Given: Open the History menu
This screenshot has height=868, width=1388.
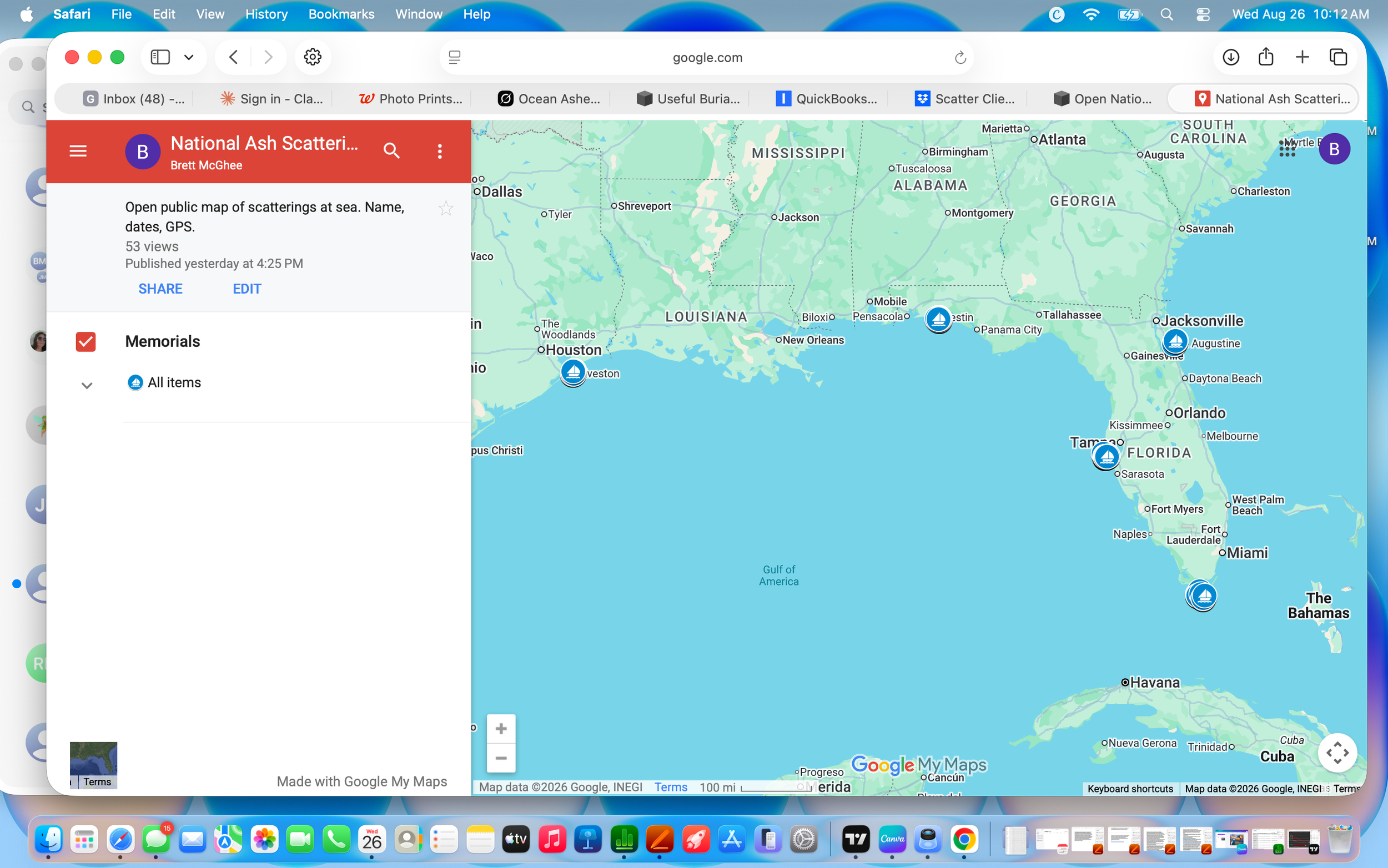Looking at the screenshot, I should pos(266,14).
